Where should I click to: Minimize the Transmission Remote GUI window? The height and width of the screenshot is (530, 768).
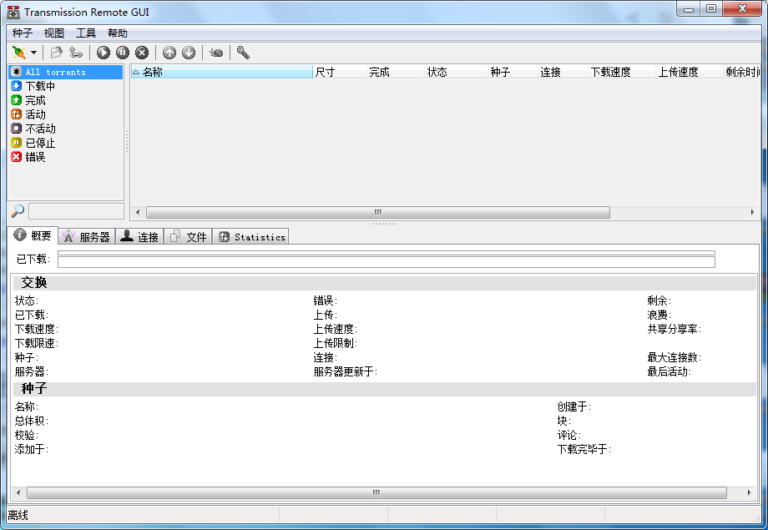[689, 9]
